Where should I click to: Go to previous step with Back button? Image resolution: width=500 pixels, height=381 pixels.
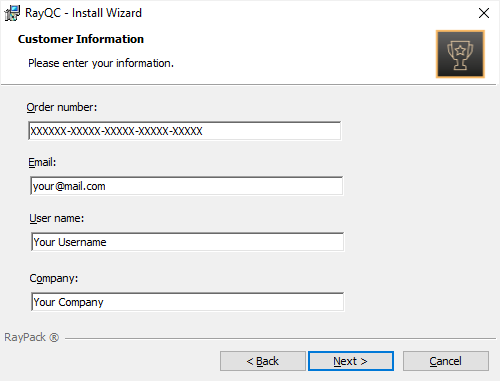(263, 361)
